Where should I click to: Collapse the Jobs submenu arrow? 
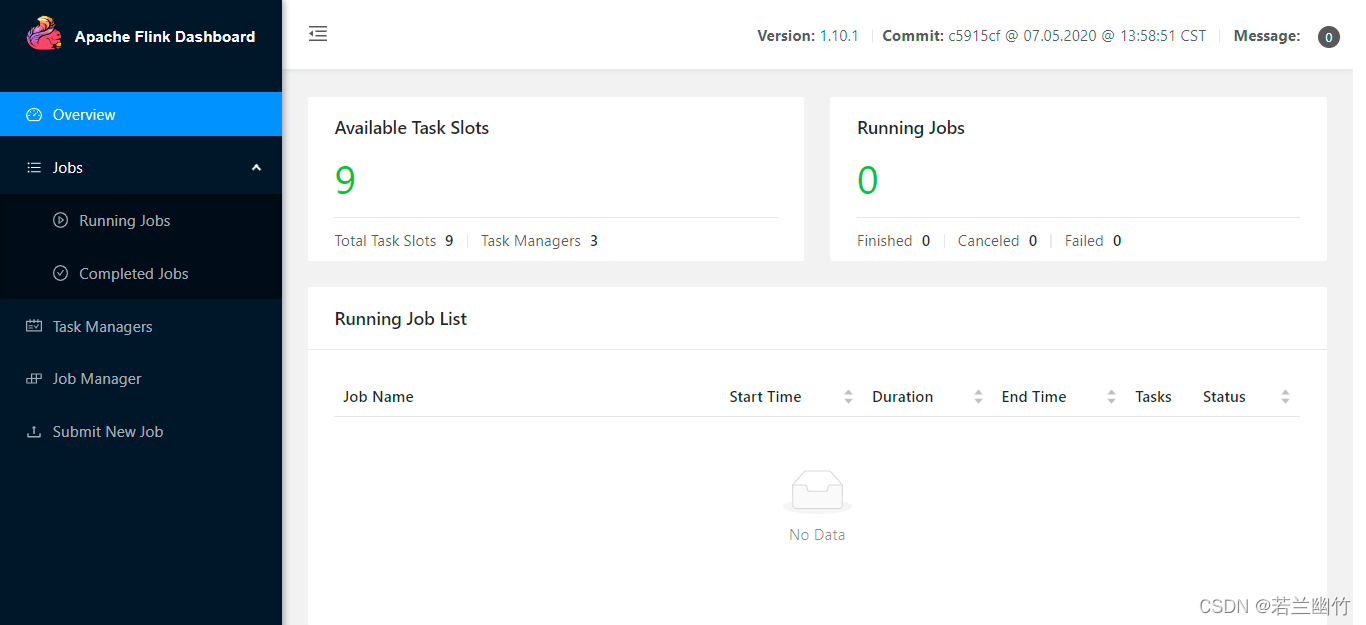[x=256, y=167]
